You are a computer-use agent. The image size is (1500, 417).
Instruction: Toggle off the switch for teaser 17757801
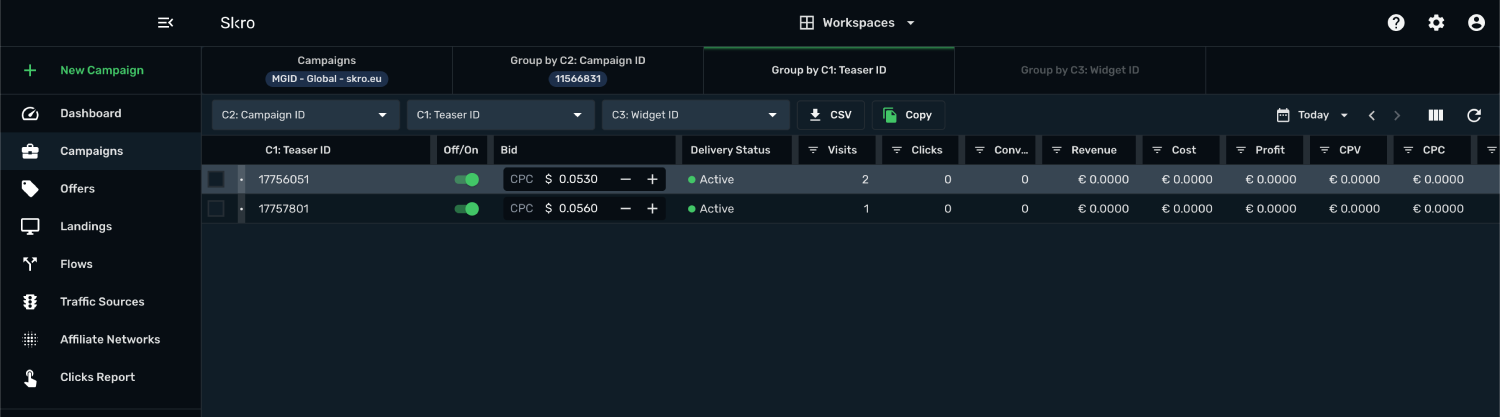click(x=466, y=209)
